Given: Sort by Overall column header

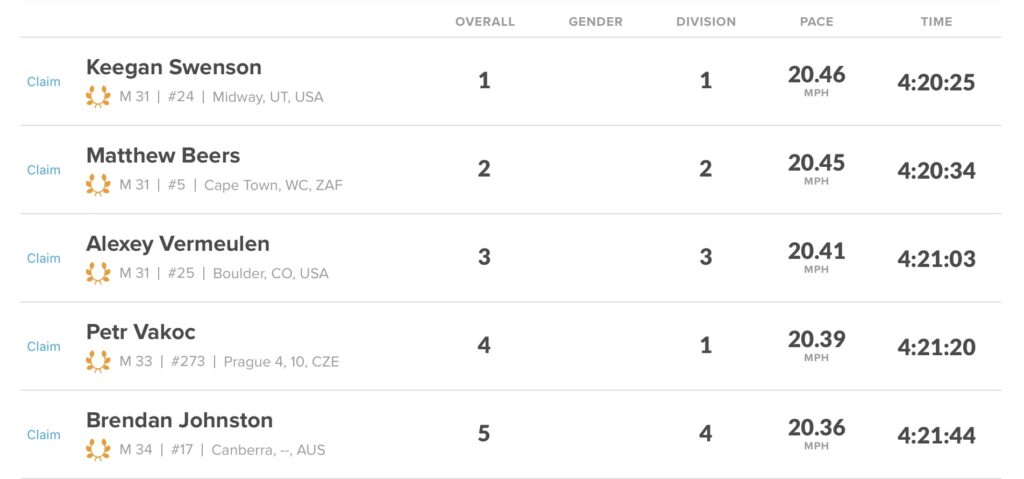Looking at the screenshot, I should pos(484,21).
